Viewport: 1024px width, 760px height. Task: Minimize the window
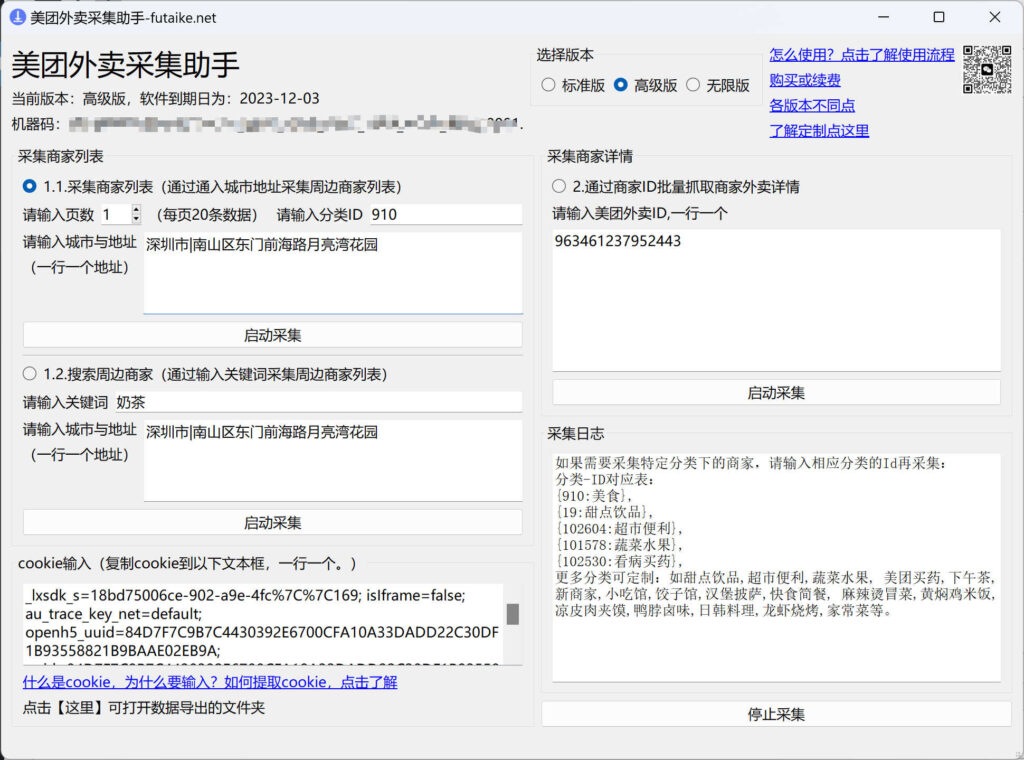[x=883, y=17]
